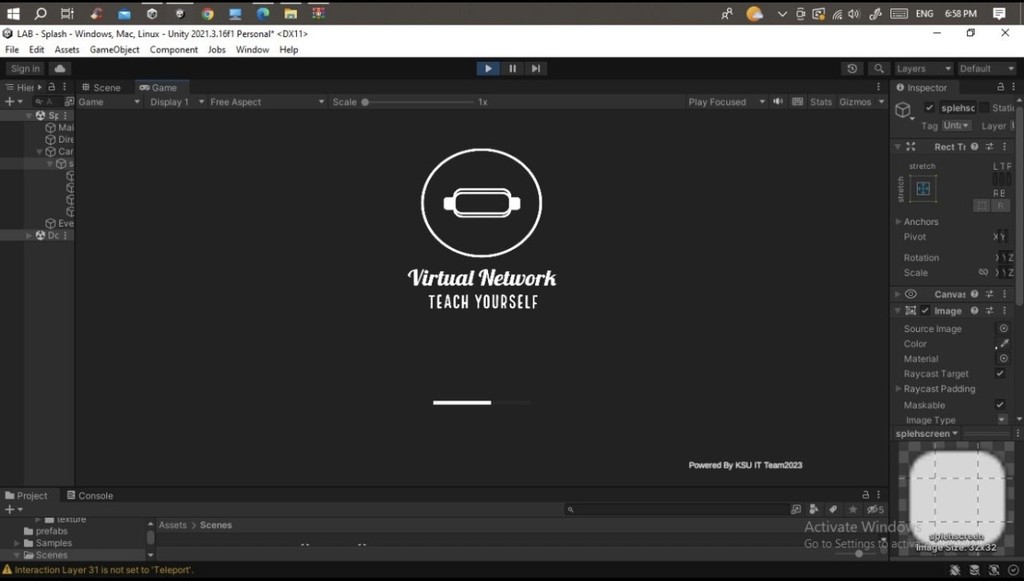Viewport: 1024px width, 581px height.
Task: Click the anchor presets stretch box
Action: tap(923, 188)
